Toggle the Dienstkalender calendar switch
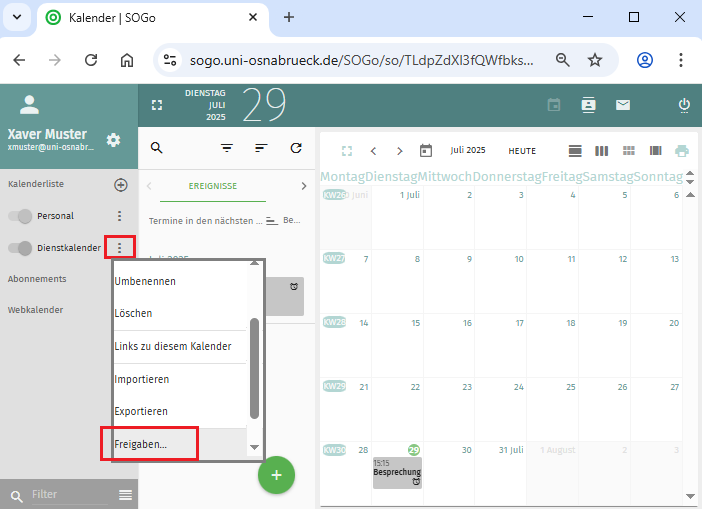Screen dimensions: 702x509 [21, 247]
